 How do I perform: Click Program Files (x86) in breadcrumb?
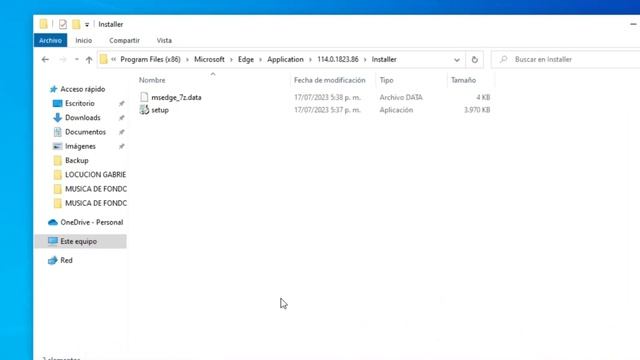pyautogui.click(x=150, y=60)
